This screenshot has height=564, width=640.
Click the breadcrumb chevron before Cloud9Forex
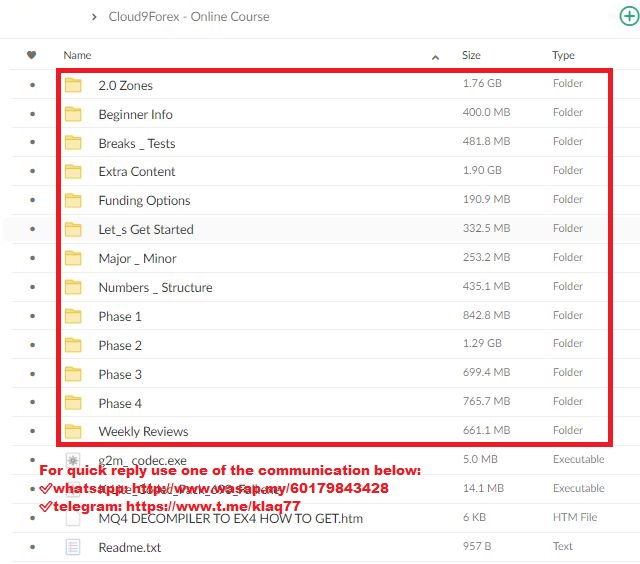tap(94, 17)
